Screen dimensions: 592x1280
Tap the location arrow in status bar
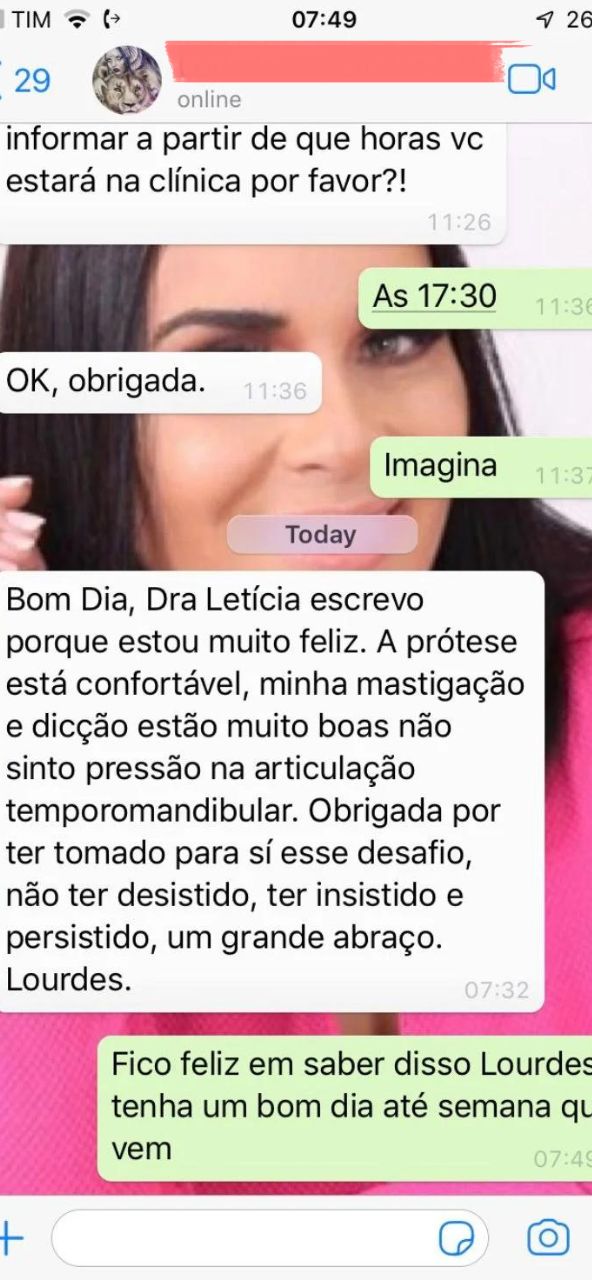click(x=545, y=19)
